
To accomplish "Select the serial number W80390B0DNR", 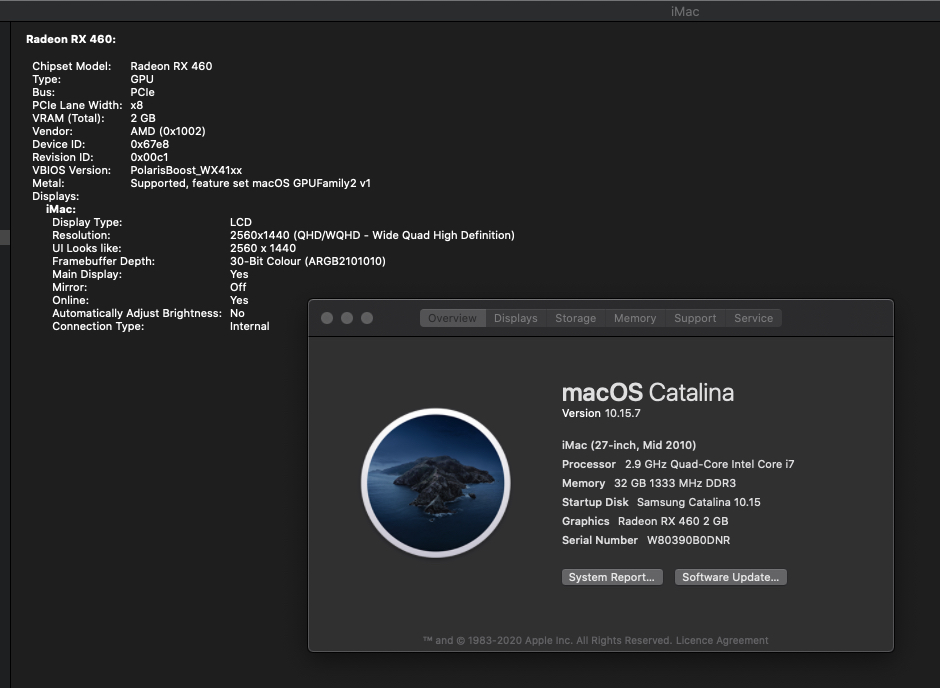I will [688, 540].
